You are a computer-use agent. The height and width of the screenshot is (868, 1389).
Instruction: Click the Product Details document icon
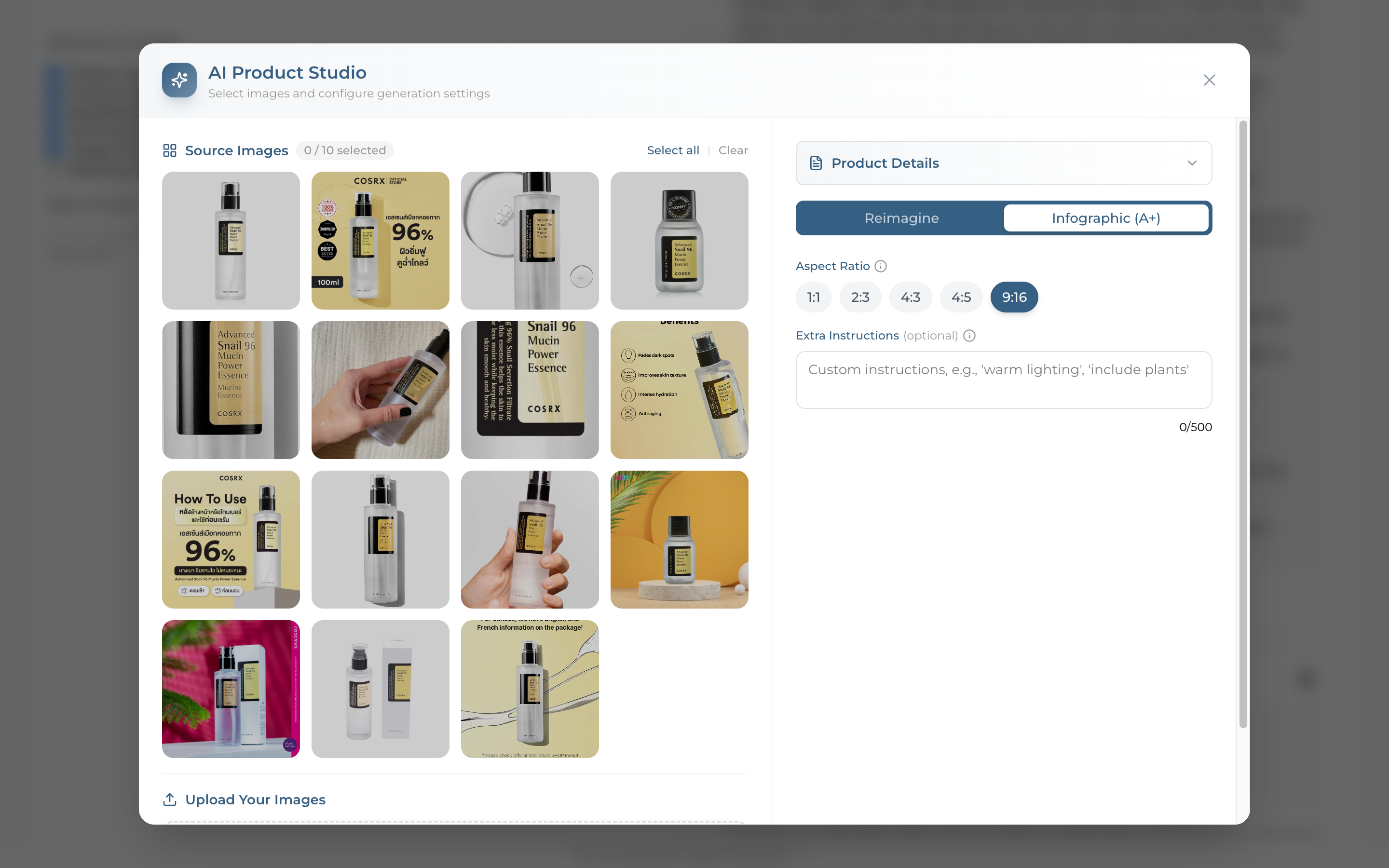pyautogui.click(x=816, y=163)
